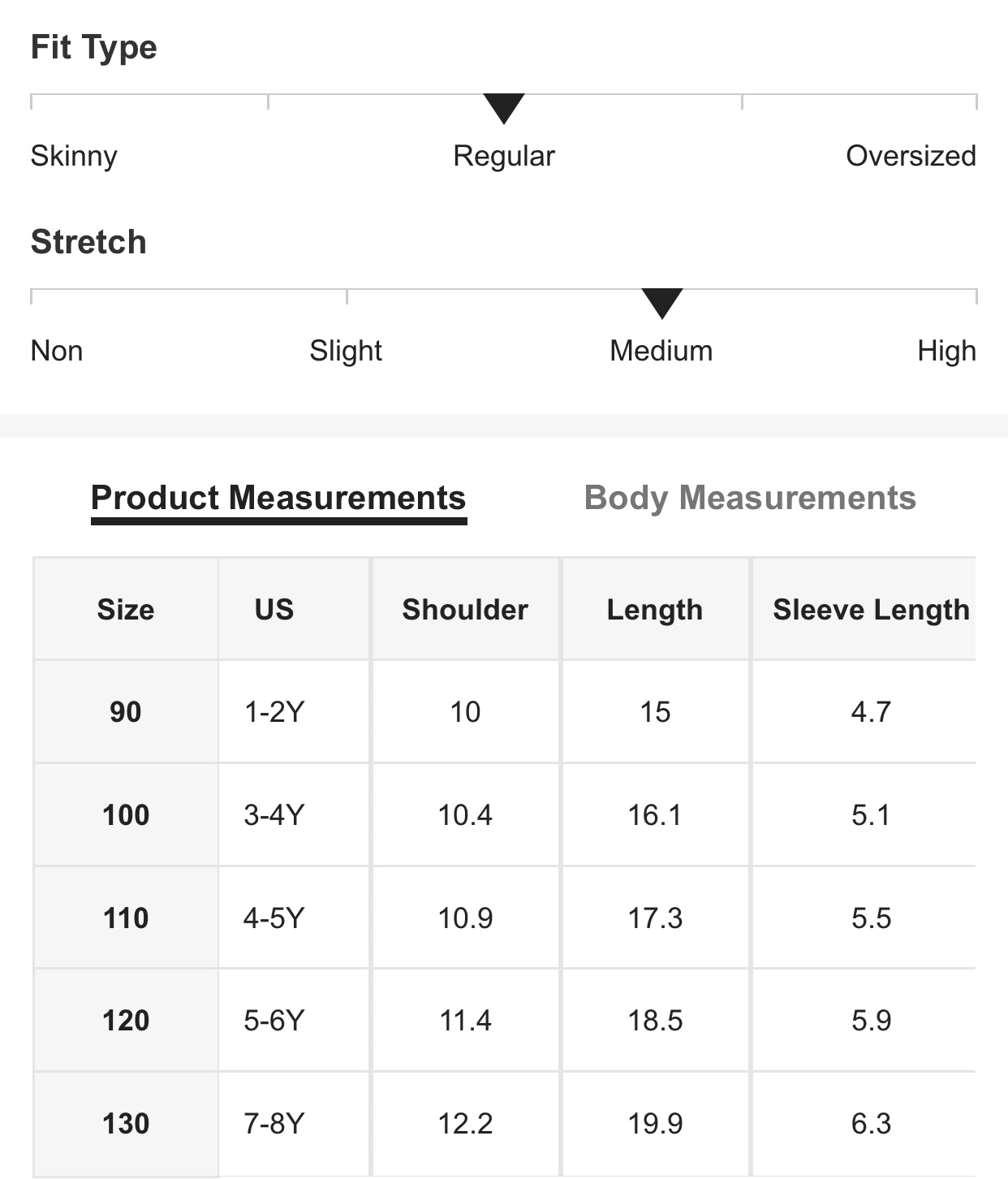Image resolution: width=1008 pixels, height=1179 pixels.
Task: Click the Skinny fit label
Action: (x=74, y=156)
